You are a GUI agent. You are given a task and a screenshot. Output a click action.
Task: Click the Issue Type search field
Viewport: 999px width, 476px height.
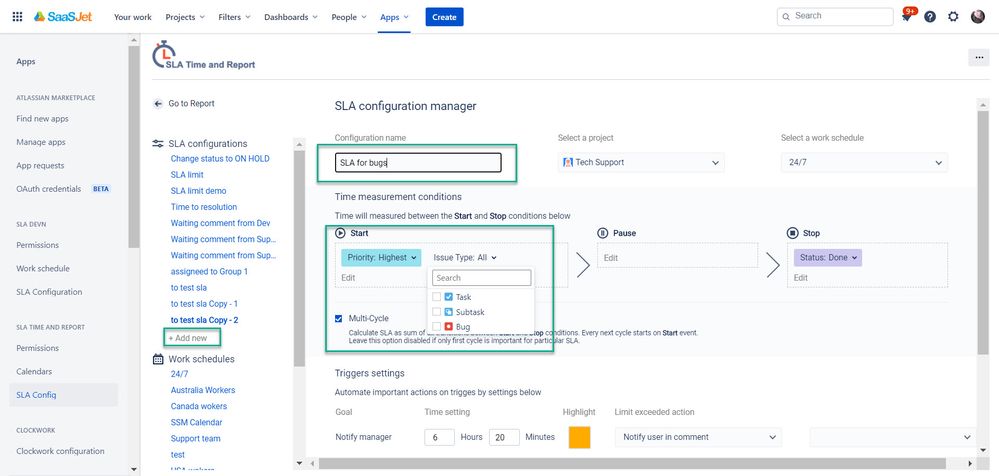pos(482,278)
